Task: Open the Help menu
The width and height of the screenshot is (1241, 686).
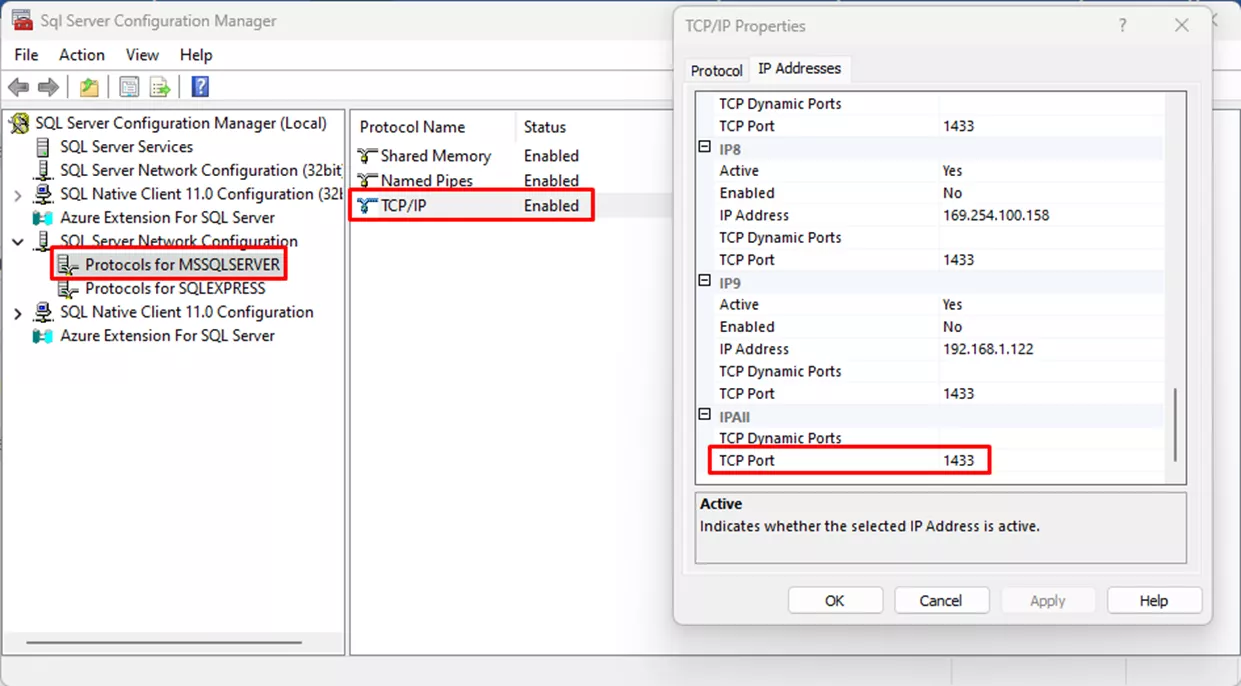Action: [196, 55]
